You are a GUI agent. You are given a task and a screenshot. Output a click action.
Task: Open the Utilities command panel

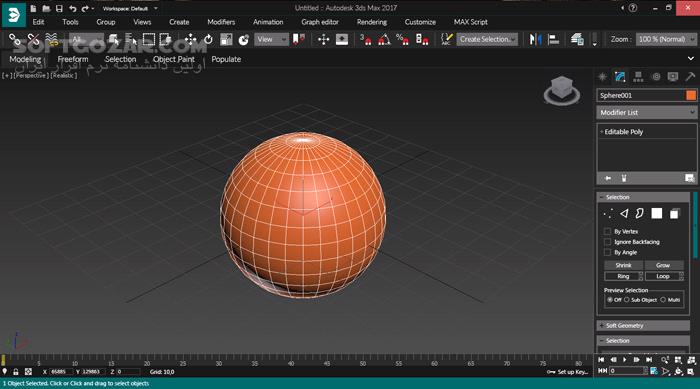click(x=690, y=77)
